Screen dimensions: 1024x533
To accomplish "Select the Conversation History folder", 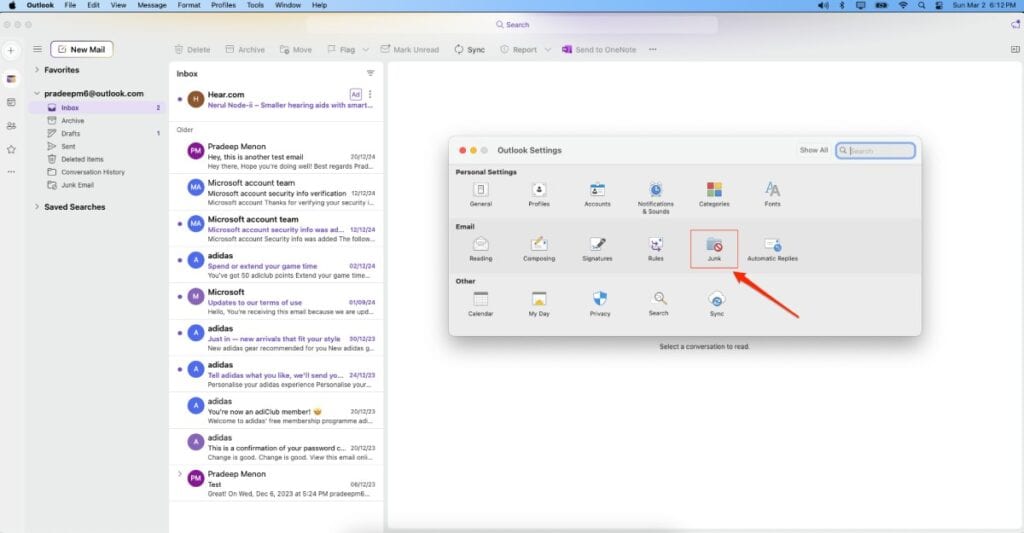I will (98, 172).
